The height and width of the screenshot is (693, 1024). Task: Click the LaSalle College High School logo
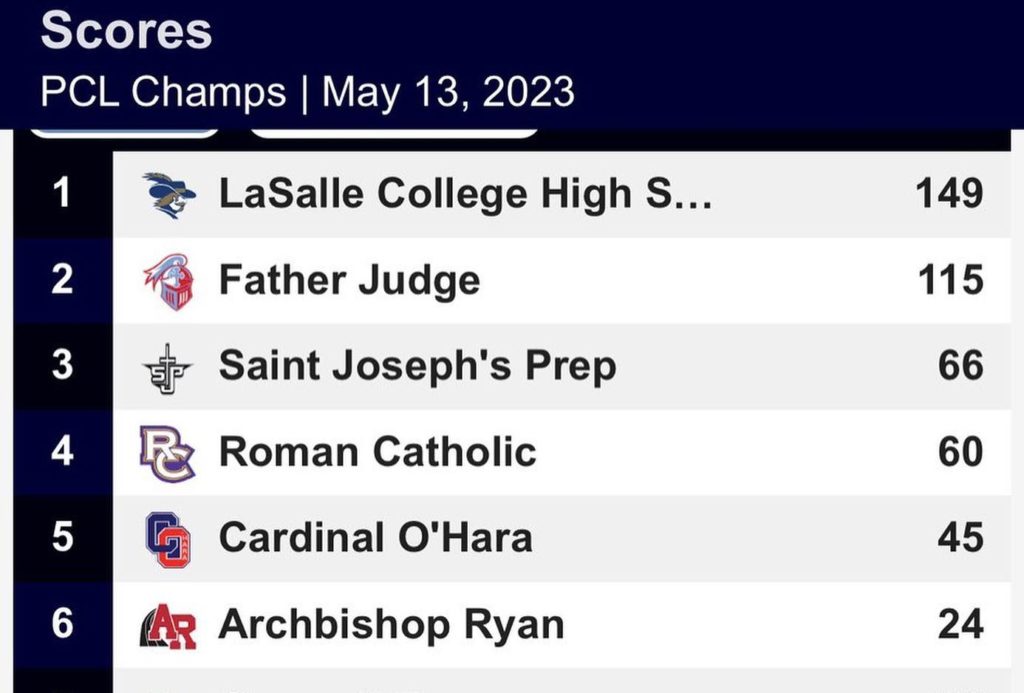pyautogui.click(x=168, y=194)
